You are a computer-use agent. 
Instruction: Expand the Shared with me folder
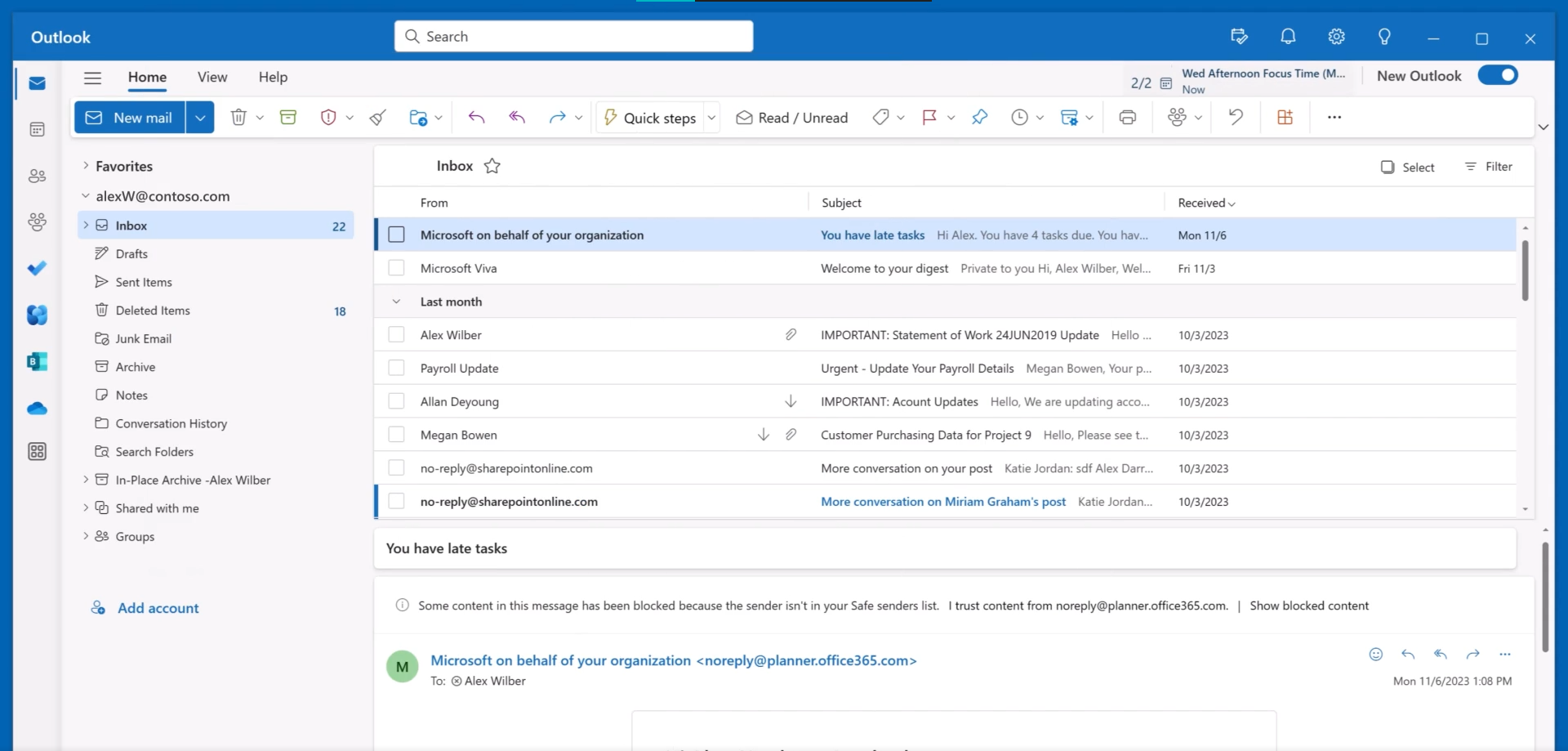[86, 507]
